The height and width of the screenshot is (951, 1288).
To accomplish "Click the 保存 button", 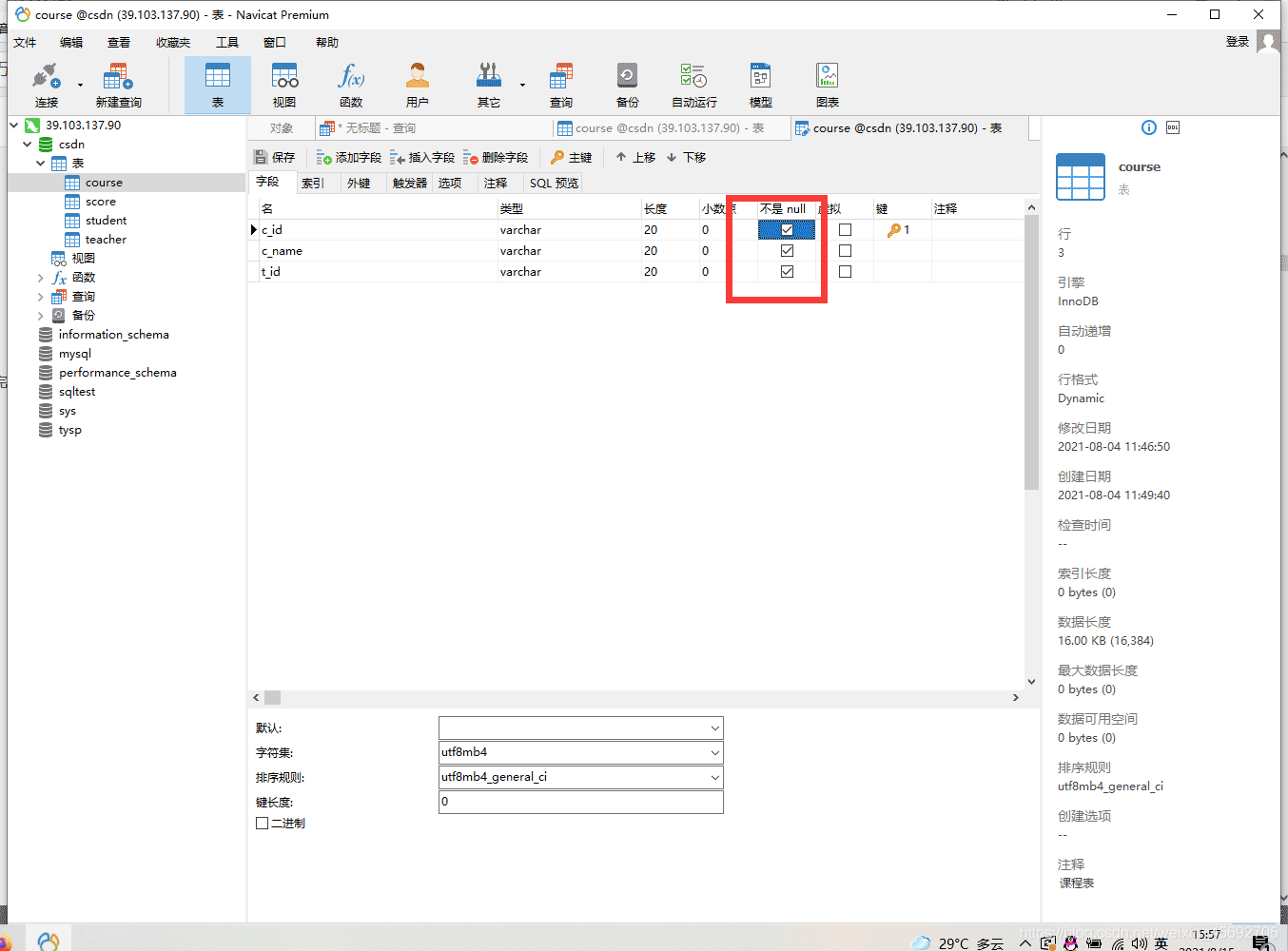I will tap(275, 158).
